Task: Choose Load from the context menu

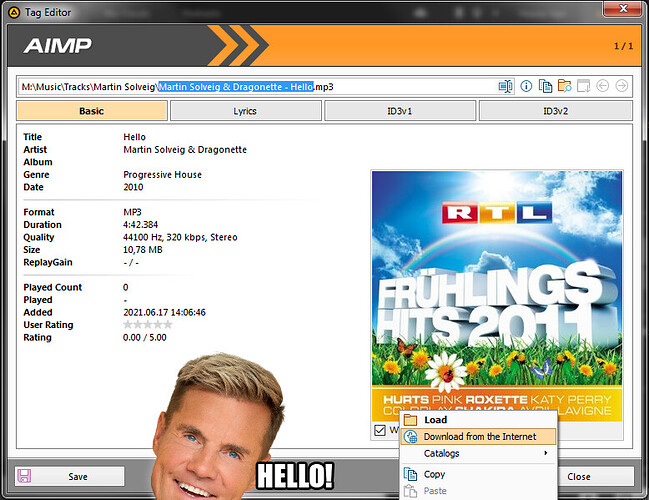Action: (x=478, y=420)
